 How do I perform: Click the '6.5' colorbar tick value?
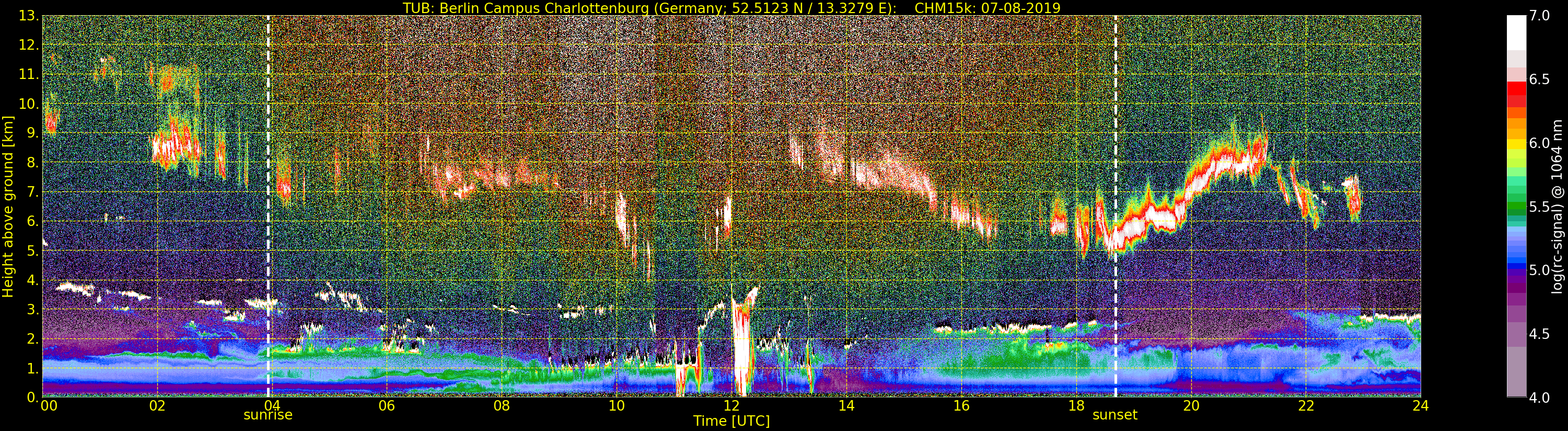tap(1540, 80)
